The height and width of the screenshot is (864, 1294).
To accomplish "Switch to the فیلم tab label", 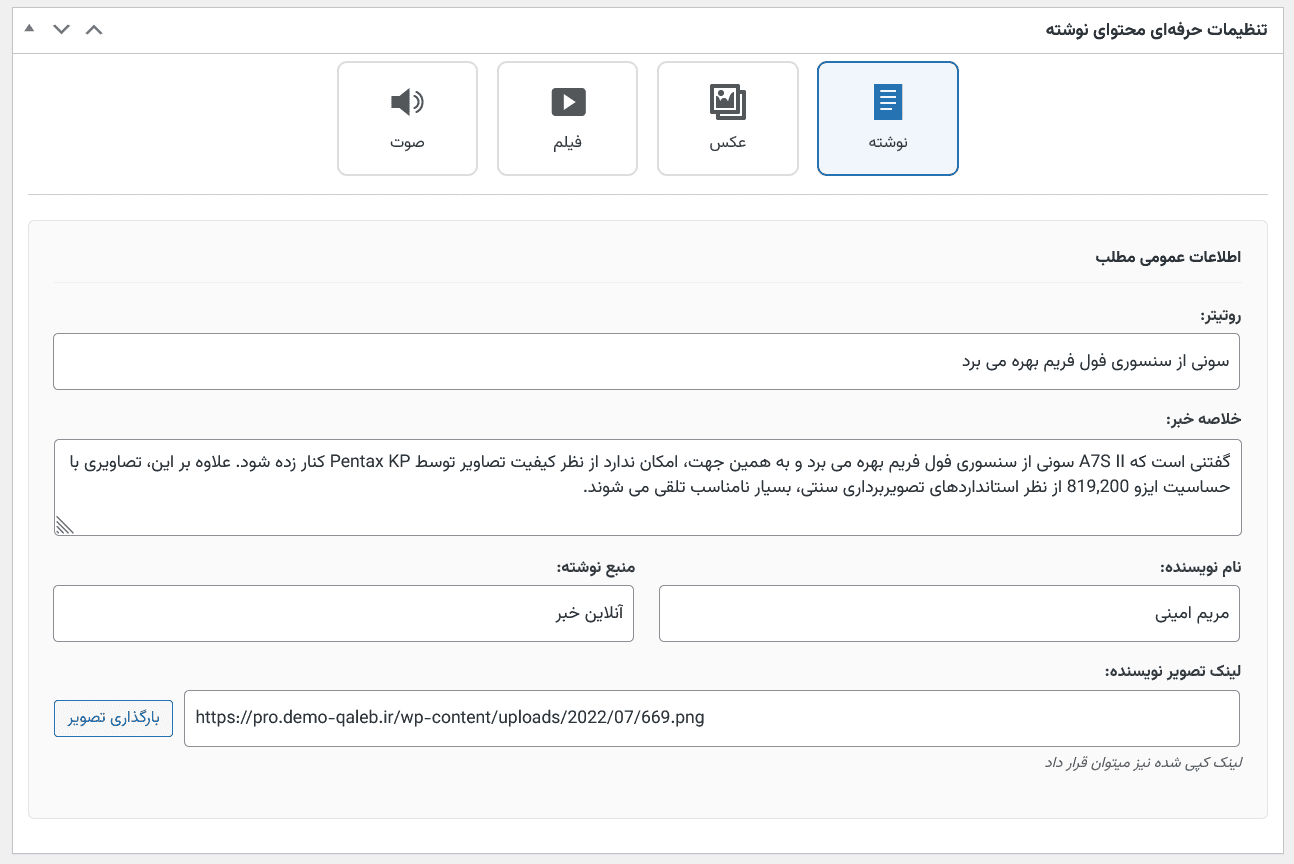I will [568, 142].
